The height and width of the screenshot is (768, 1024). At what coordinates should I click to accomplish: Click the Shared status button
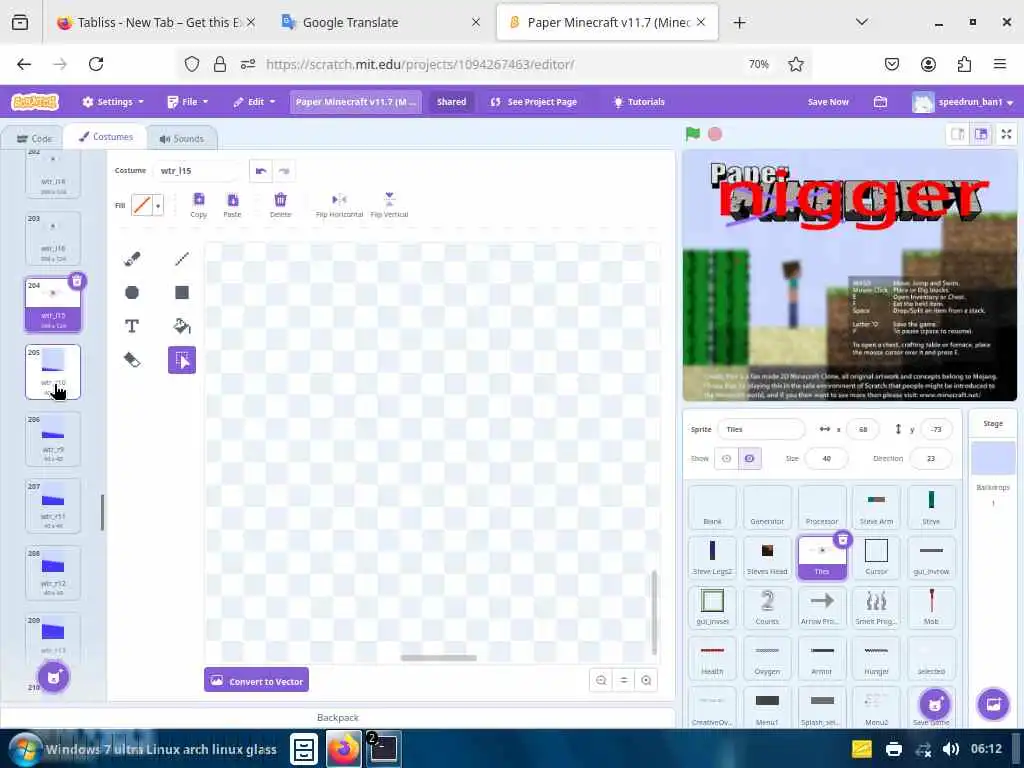pos(451,102)
